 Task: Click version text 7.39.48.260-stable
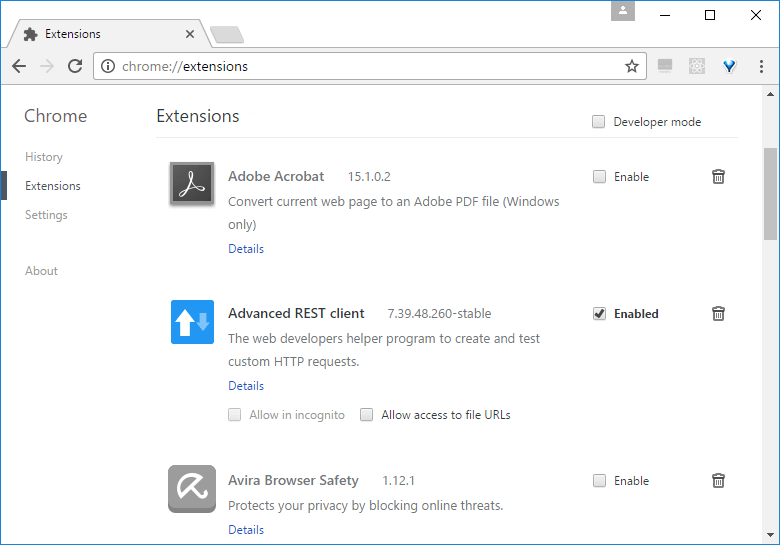click(439, 314)
